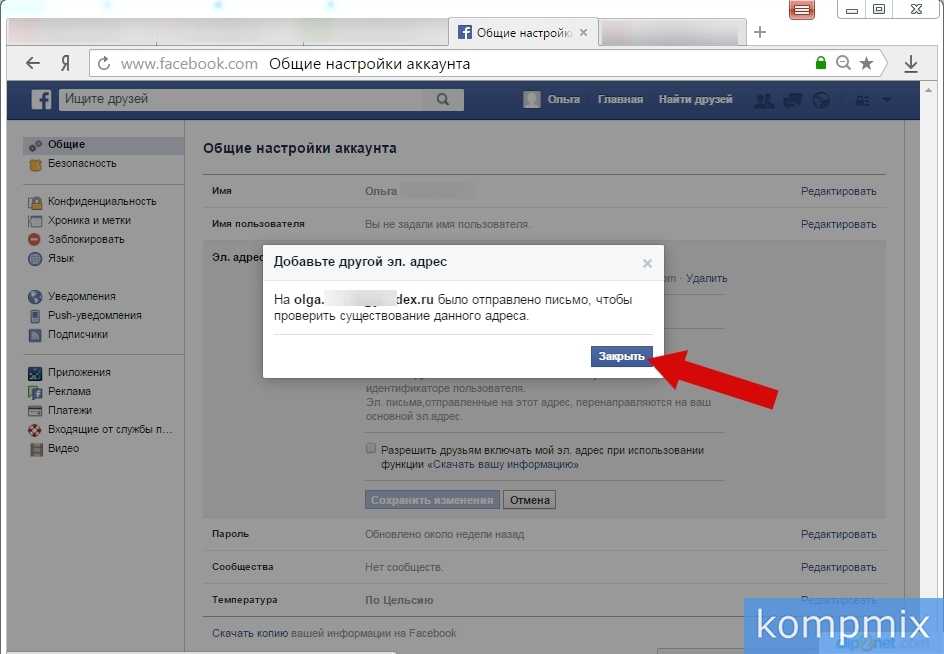The width and height of the screenshot is (944, 654).
Task: Click browser downloads arrow icon
Action: [x=910, y=64]
